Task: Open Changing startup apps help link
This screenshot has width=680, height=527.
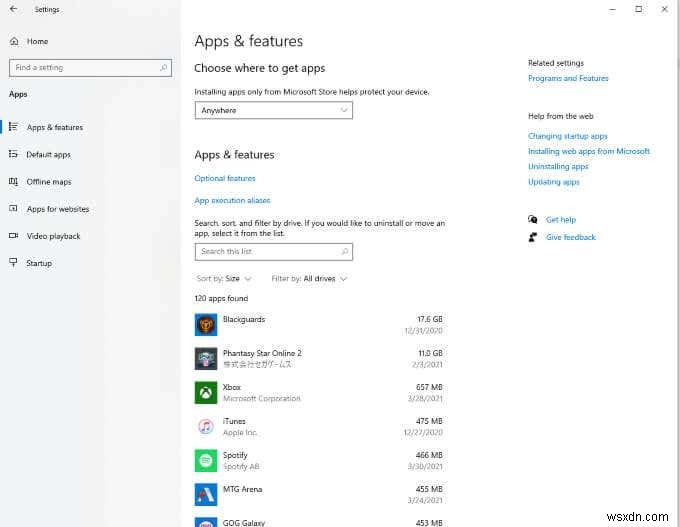Action: [568, 136]
